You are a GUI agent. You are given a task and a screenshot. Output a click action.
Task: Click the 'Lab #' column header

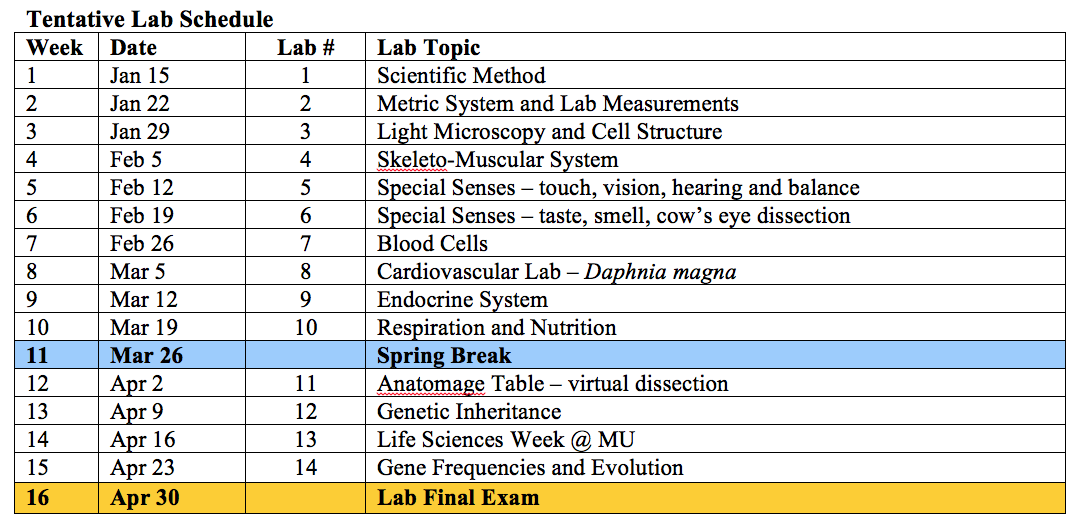click(306, 47)
